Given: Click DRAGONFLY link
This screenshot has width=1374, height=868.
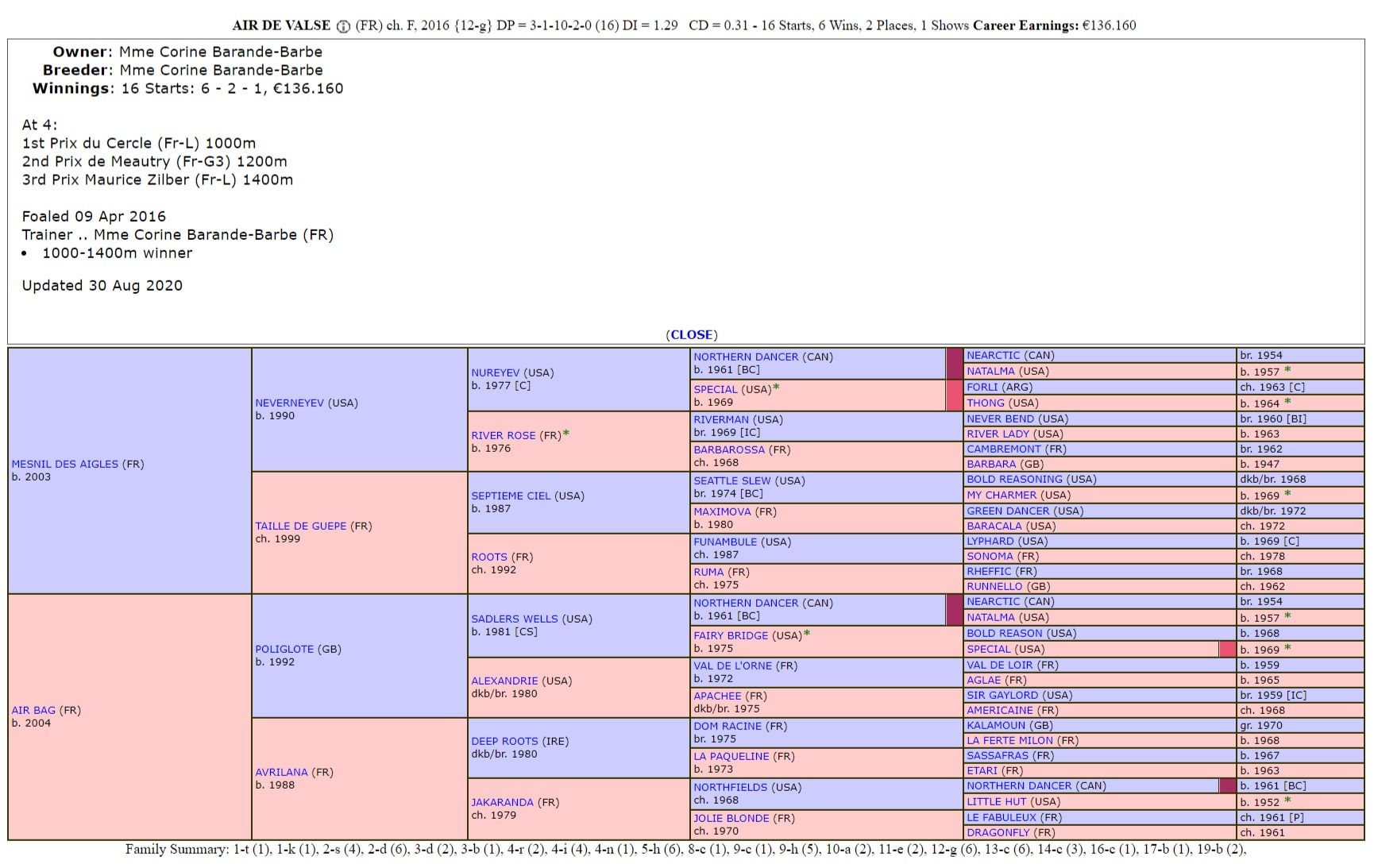Looking at the screenshot, I should (999, 832).
